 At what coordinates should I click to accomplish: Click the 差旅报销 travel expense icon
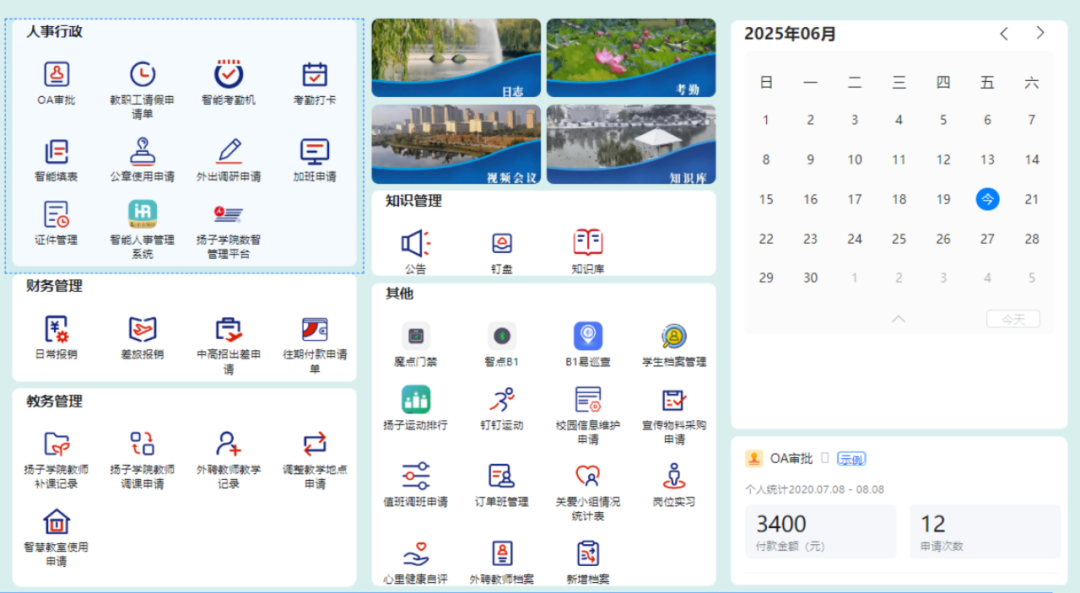(141, 335)
